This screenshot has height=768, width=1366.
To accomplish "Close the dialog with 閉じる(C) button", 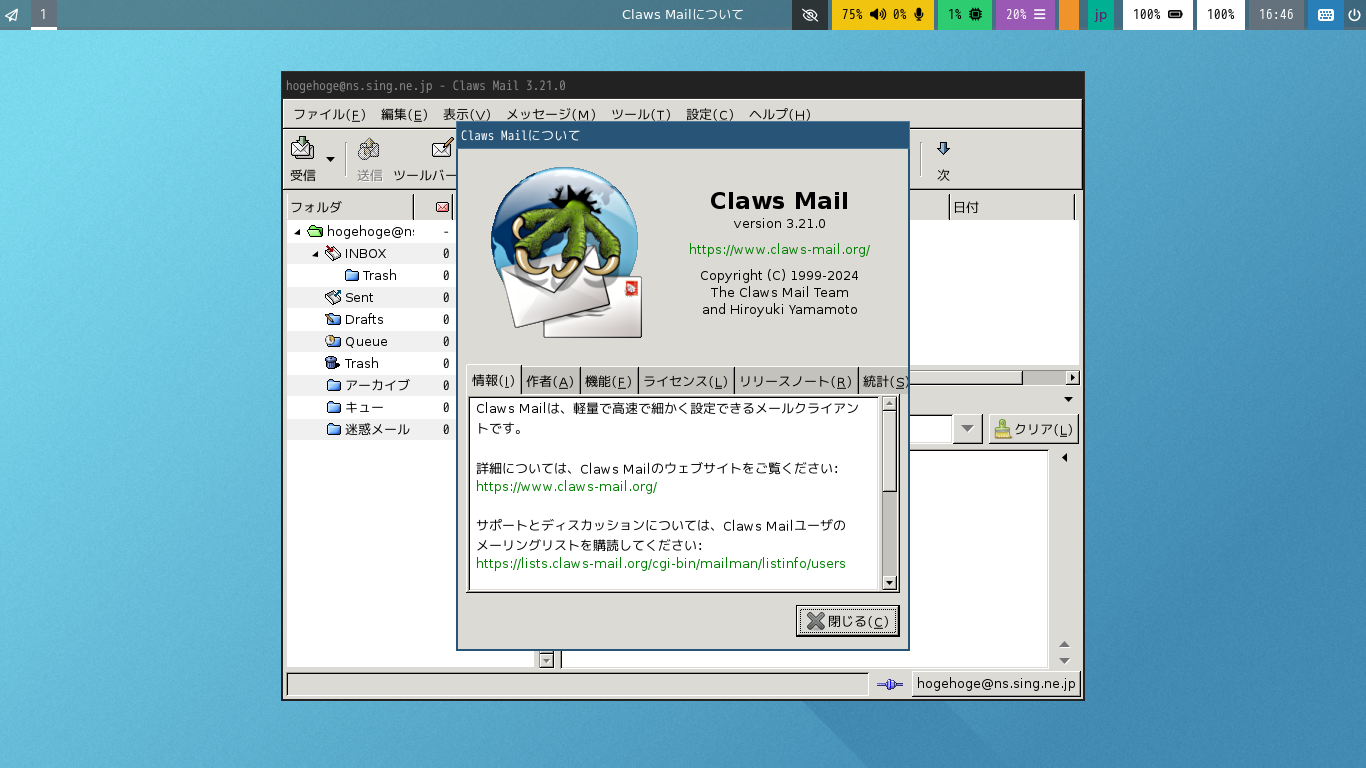I will click(847, 621).
